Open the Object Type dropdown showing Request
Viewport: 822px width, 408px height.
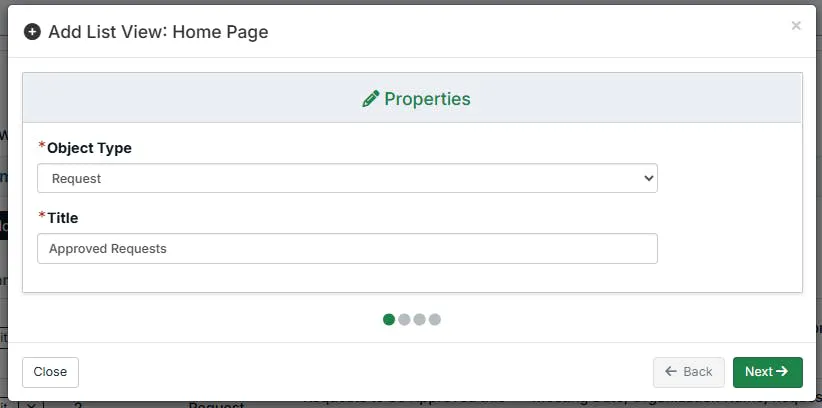point(347,178)
